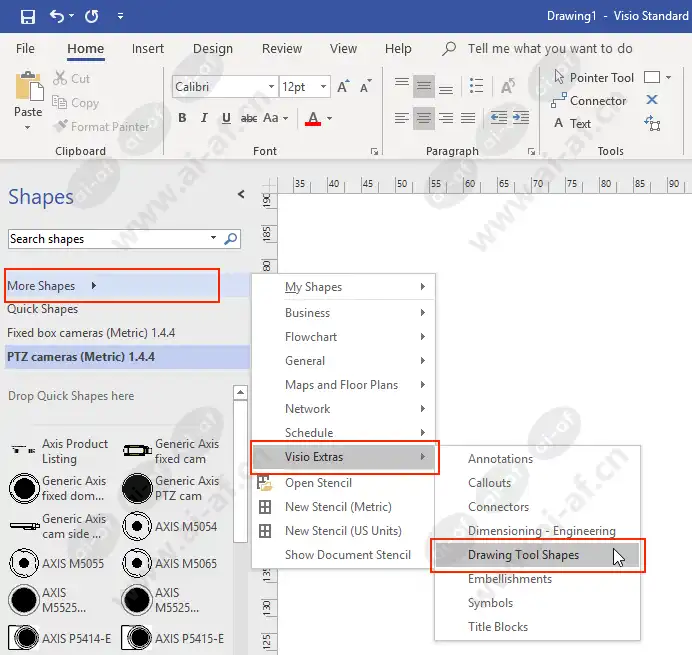Click the Search shapes magnifier icon
Screen dimensions: 692x655
pyautogui.click(x=230, y=239)
